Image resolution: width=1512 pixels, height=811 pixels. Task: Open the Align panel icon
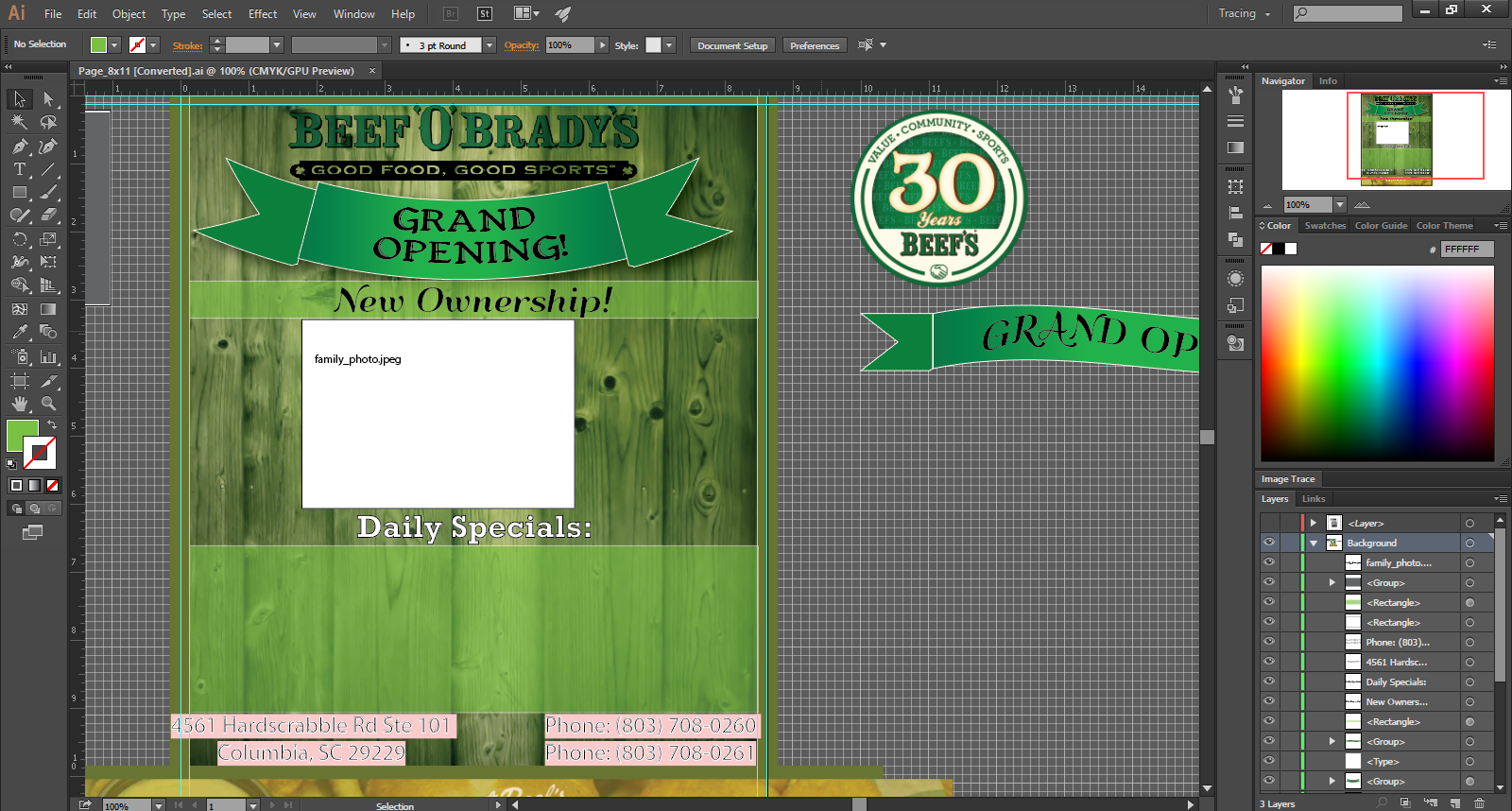click(x=1235, y=214)
